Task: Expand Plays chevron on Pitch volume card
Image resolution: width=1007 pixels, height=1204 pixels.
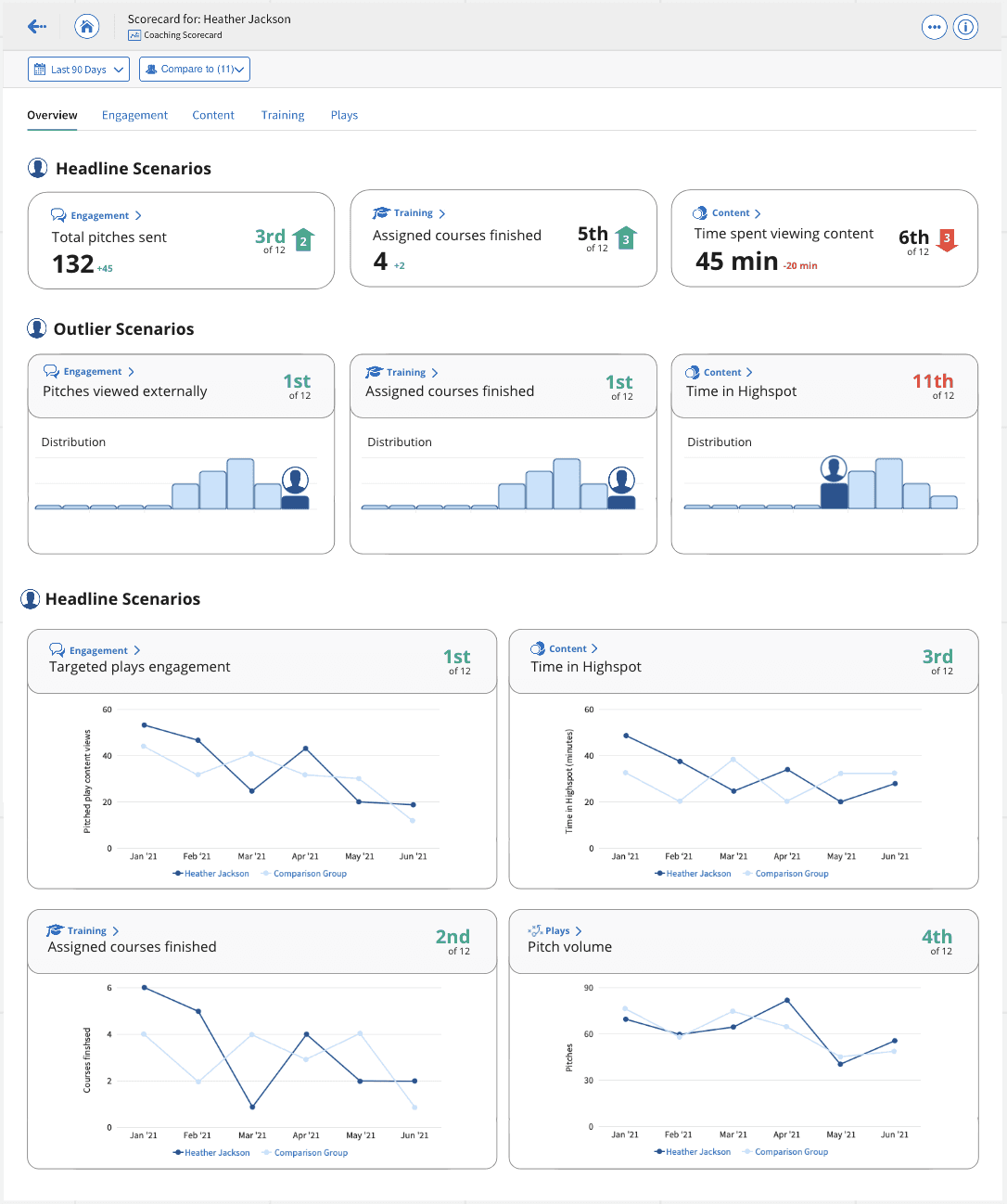Action: pyautogui.click(x=579, y=930)
